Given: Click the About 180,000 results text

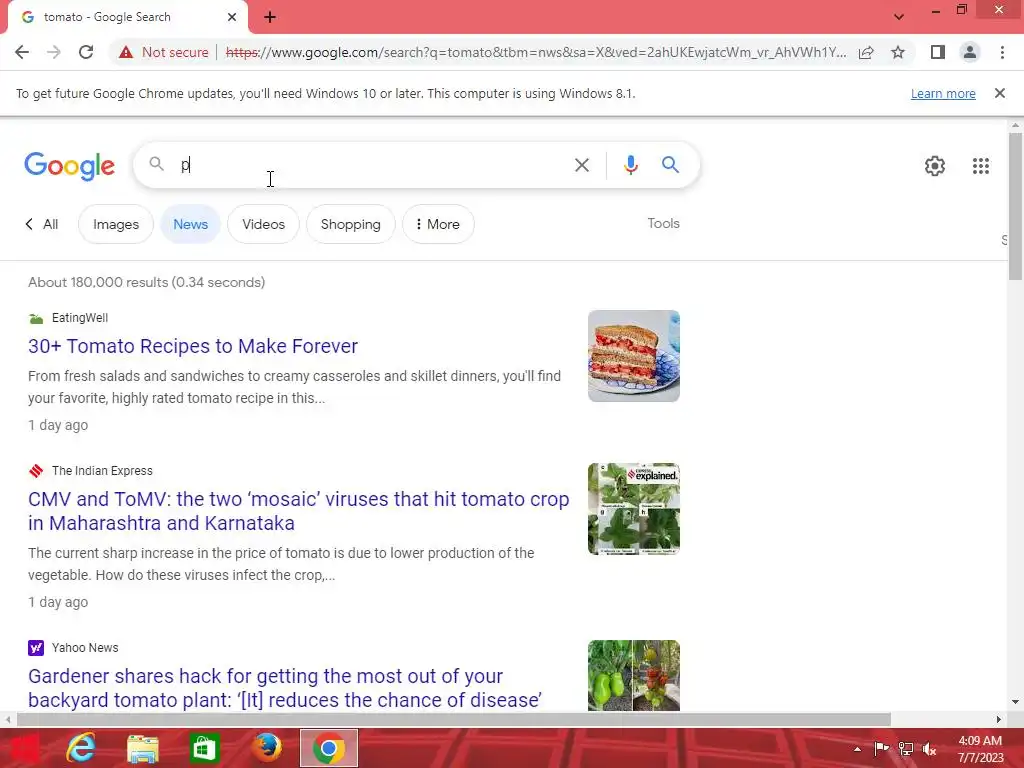Looking at the screenshot, I should pos(146,282).
